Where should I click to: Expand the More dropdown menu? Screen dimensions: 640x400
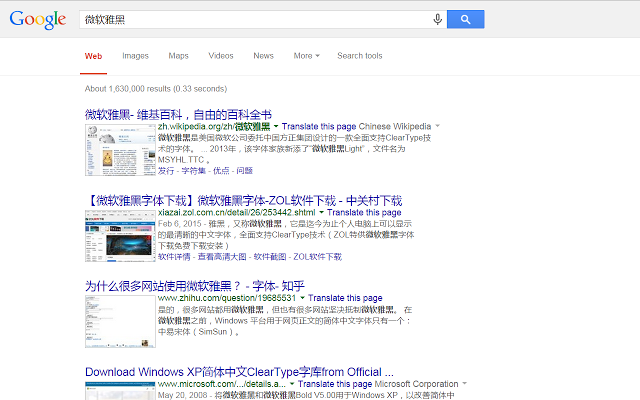click(307, 56)
